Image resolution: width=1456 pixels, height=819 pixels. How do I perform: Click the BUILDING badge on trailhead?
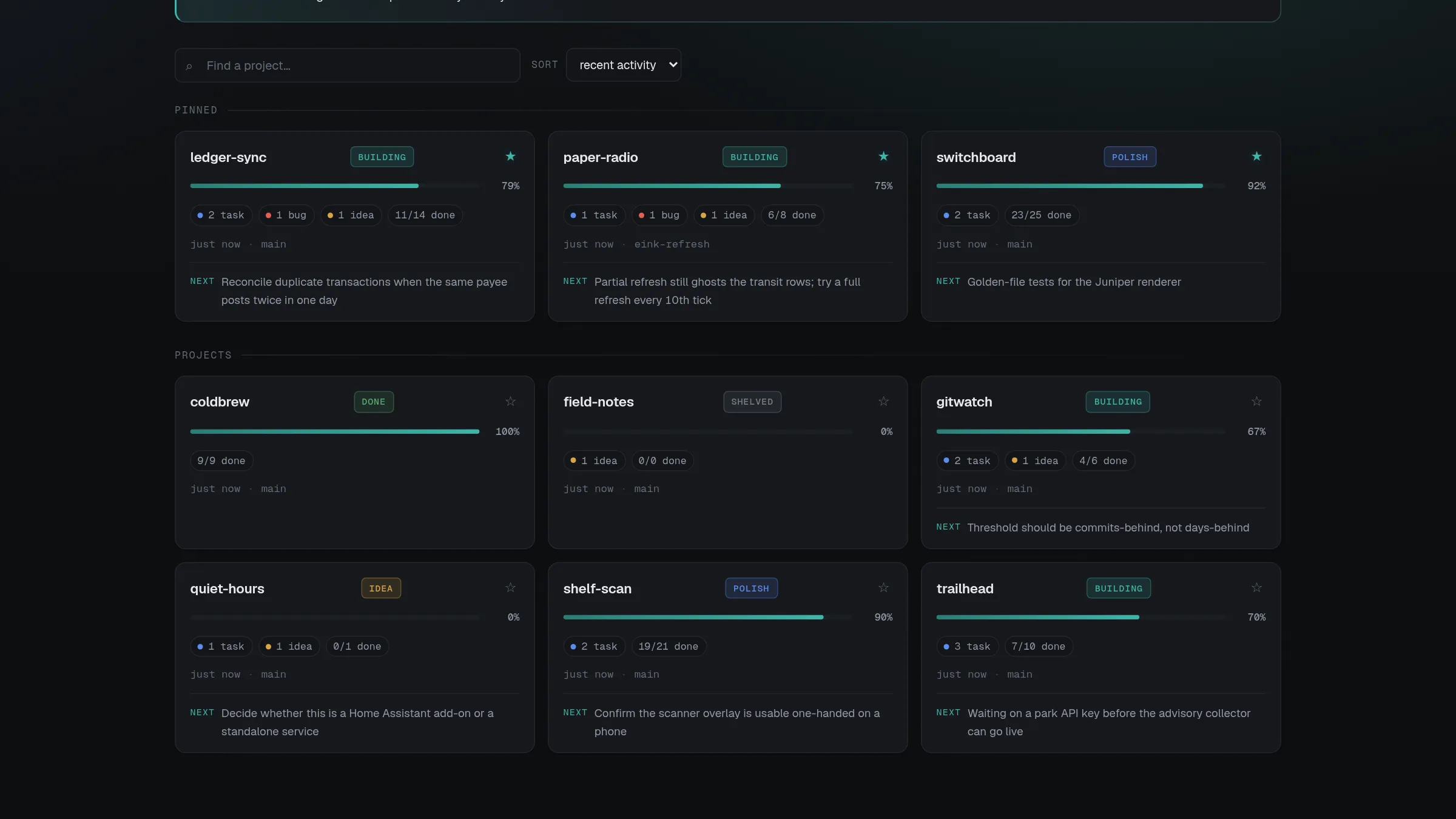pos(1118,588)
